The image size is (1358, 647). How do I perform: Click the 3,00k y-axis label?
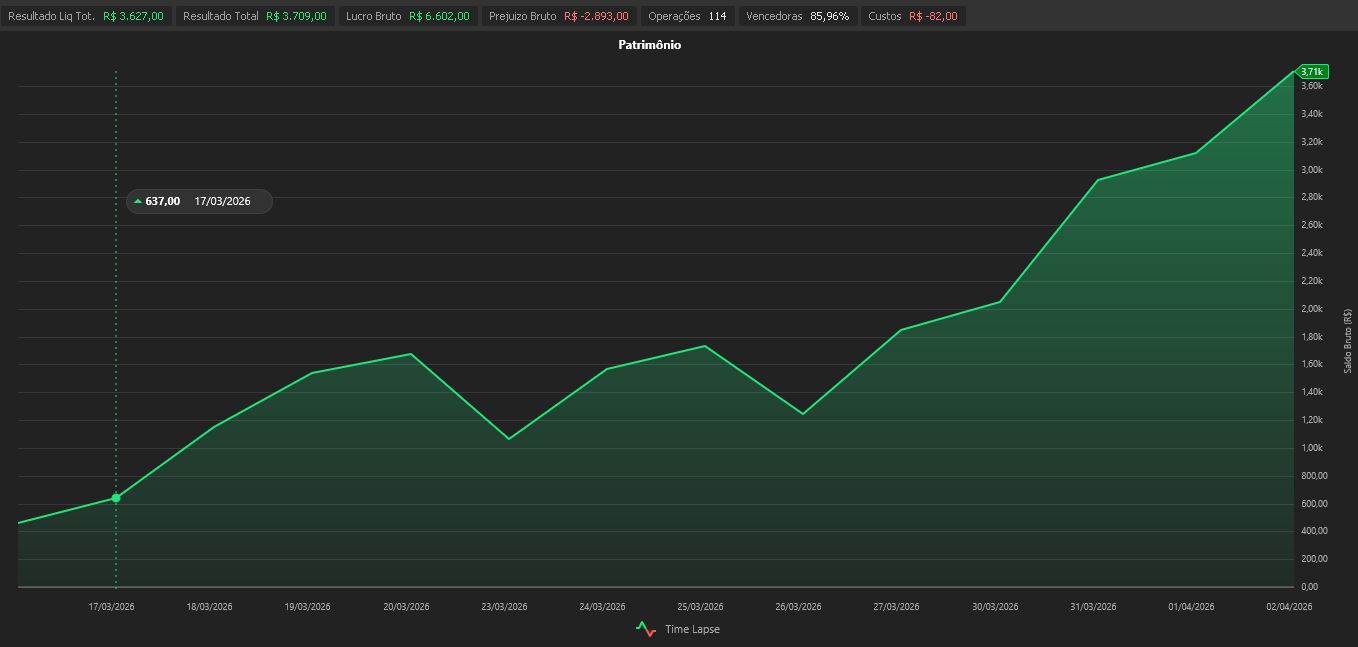1311,170
